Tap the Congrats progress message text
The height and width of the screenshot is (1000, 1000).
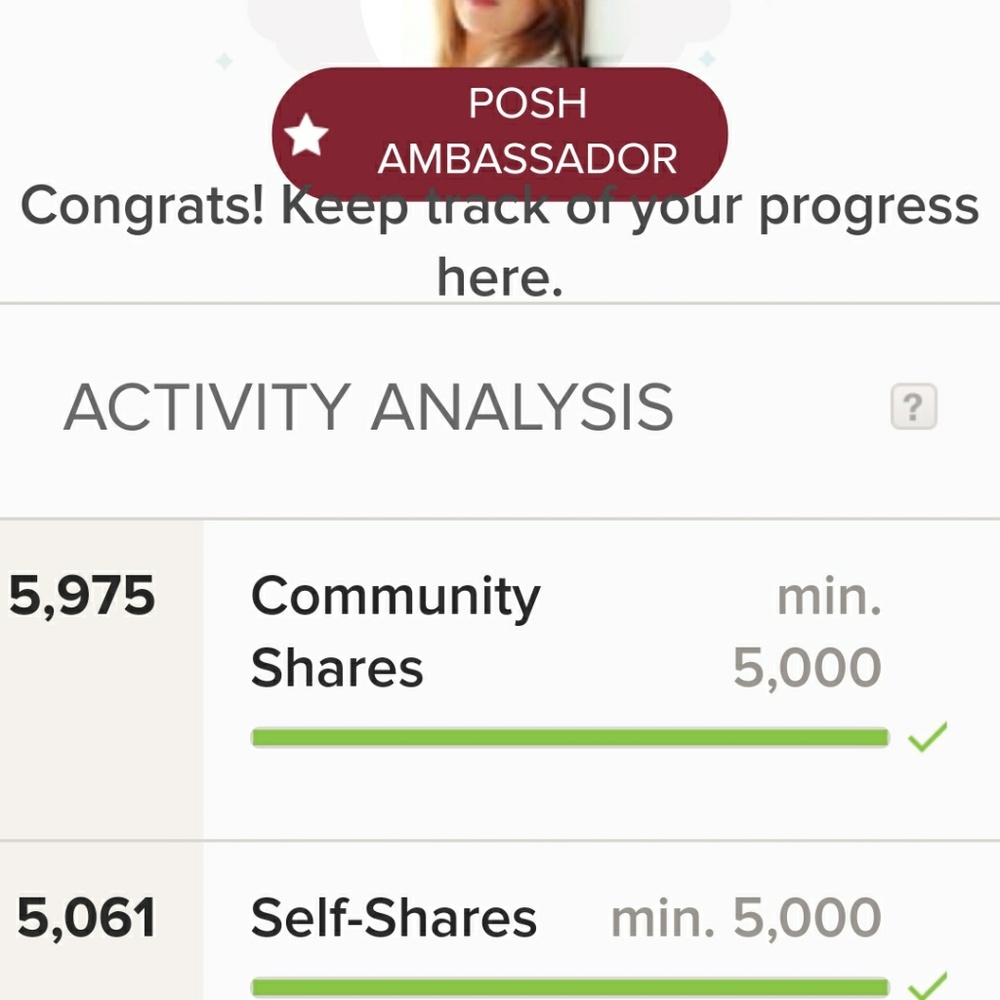click(x=499, y=240)
